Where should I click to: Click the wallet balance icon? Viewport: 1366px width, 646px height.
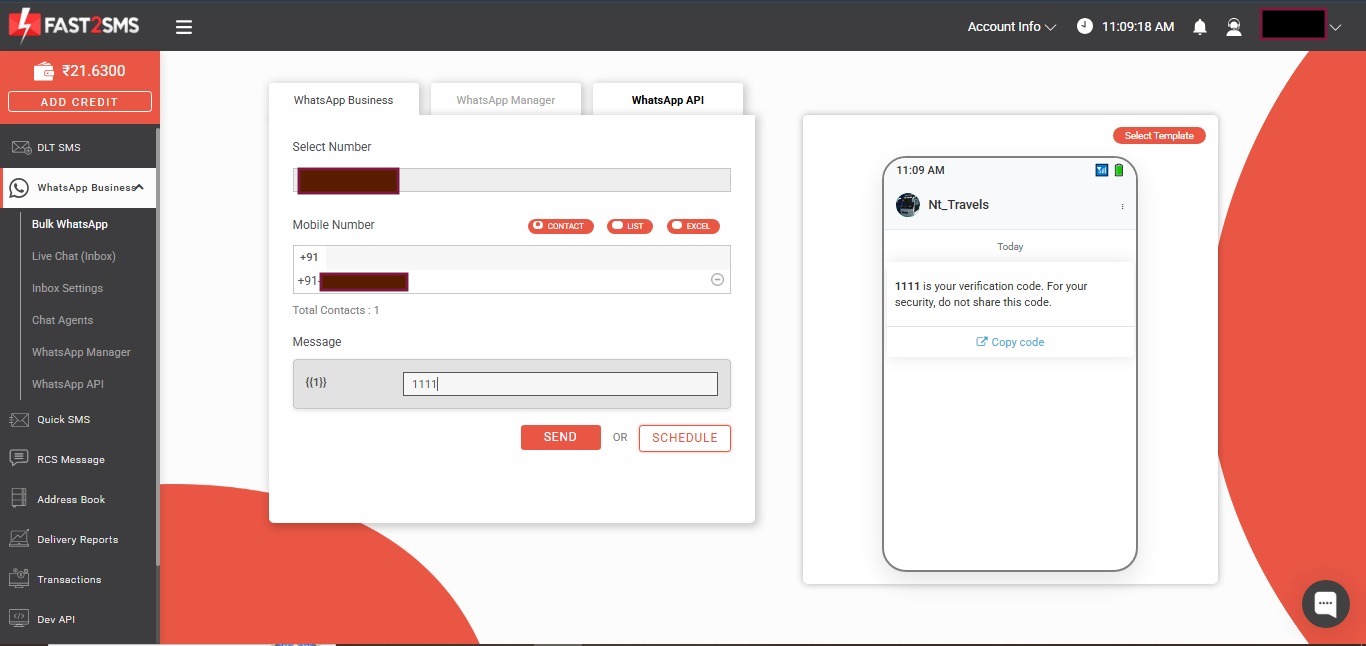[x=44, y=71]
